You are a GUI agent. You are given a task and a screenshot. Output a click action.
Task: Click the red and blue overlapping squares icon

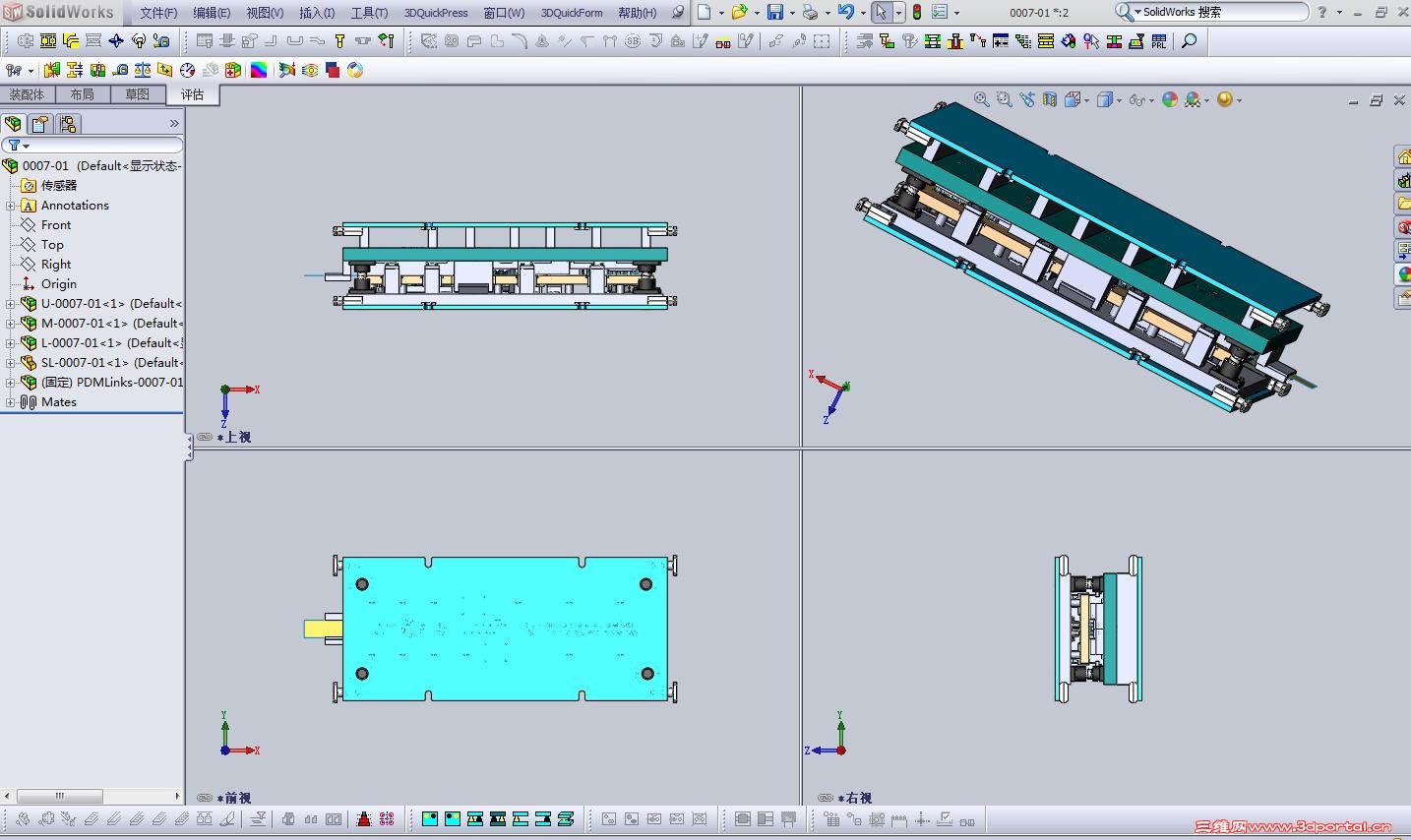(x=333, y=70)
